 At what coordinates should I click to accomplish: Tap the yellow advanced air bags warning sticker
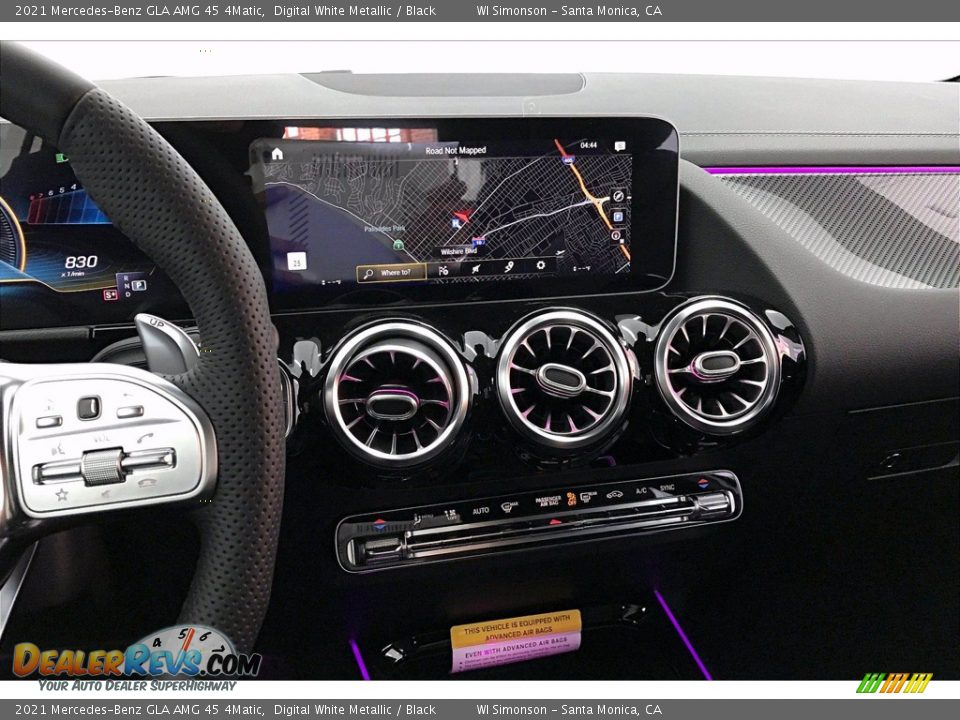click(x=516, y=629)
